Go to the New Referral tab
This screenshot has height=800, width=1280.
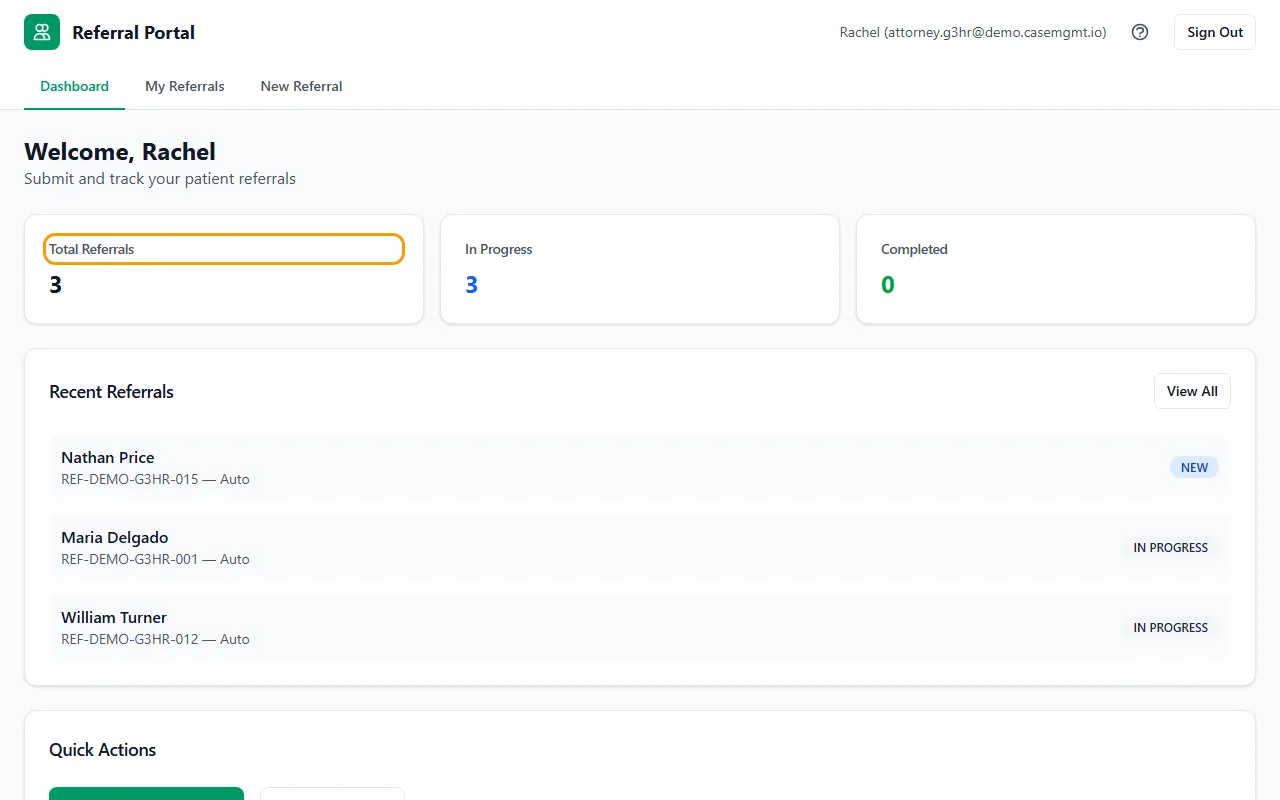pos(301,86)
